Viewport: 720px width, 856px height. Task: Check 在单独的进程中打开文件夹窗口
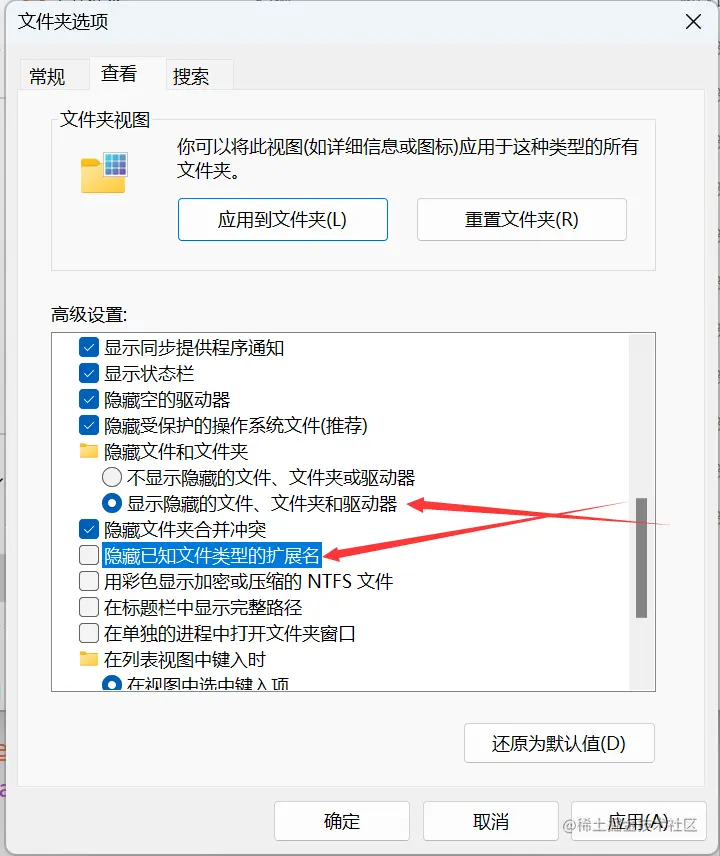click(88, 633)
